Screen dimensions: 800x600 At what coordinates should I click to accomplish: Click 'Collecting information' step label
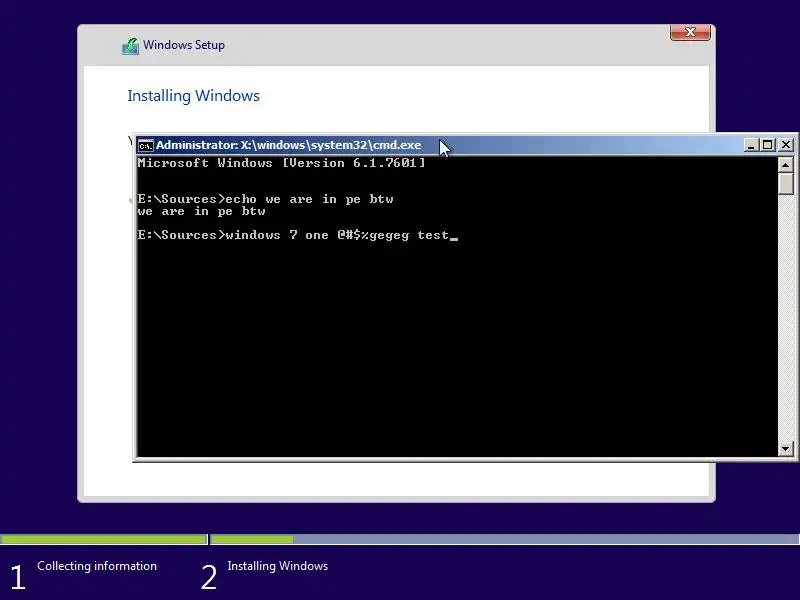point(97,566)
